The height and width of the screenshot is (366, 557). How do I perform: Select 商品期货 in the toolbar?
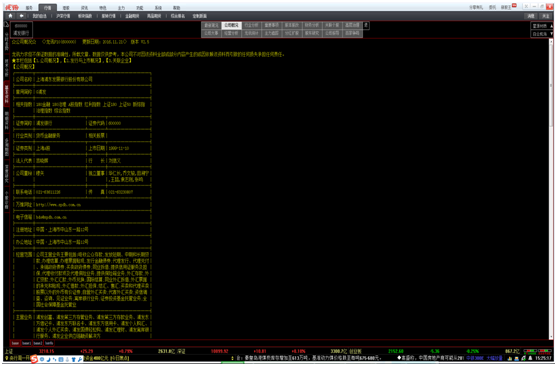[154, 16]
